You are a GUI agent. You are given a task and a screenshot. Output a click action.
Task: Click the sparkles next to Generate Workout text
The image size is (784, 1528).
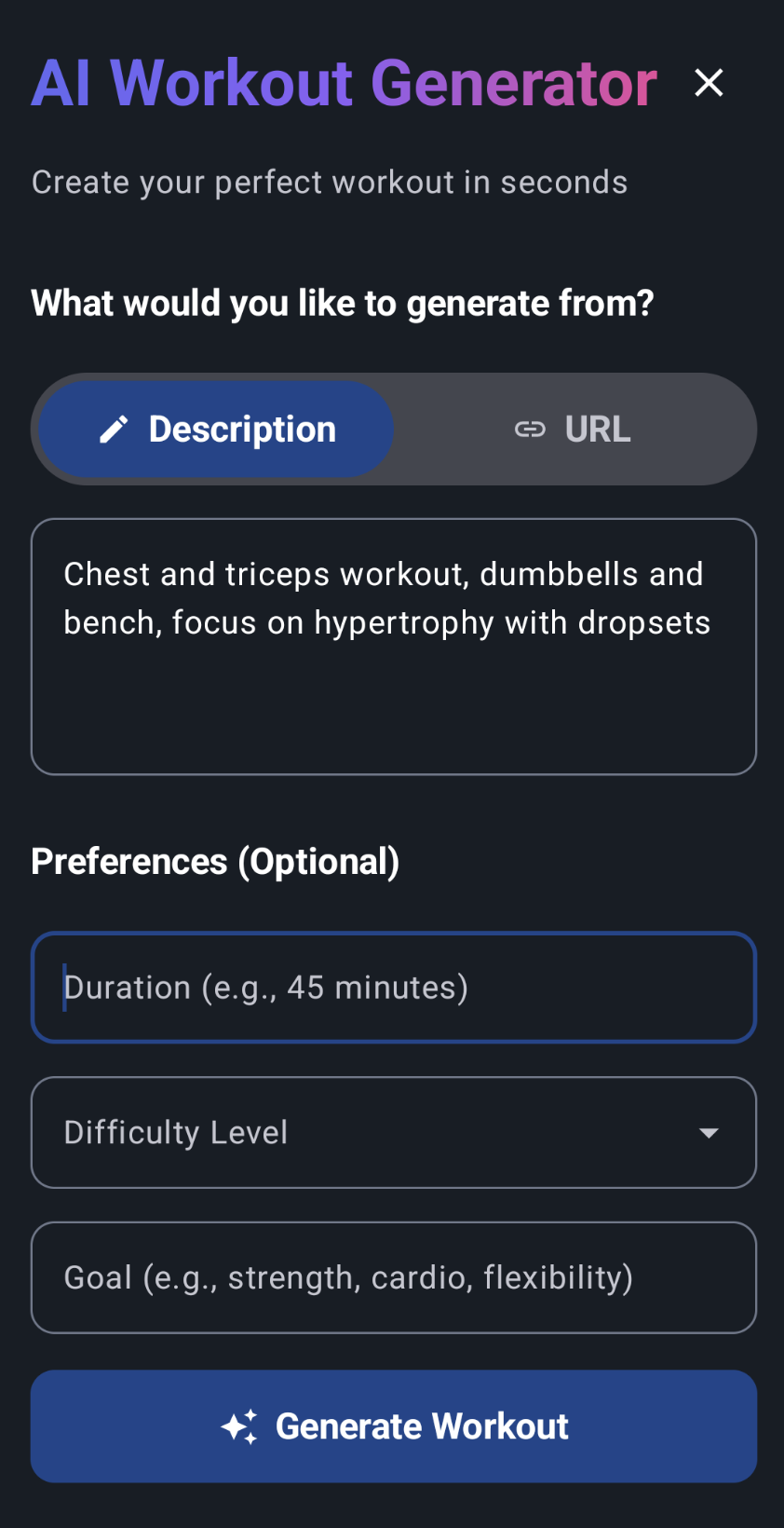pyautogui.click(x=241, y=1426)
